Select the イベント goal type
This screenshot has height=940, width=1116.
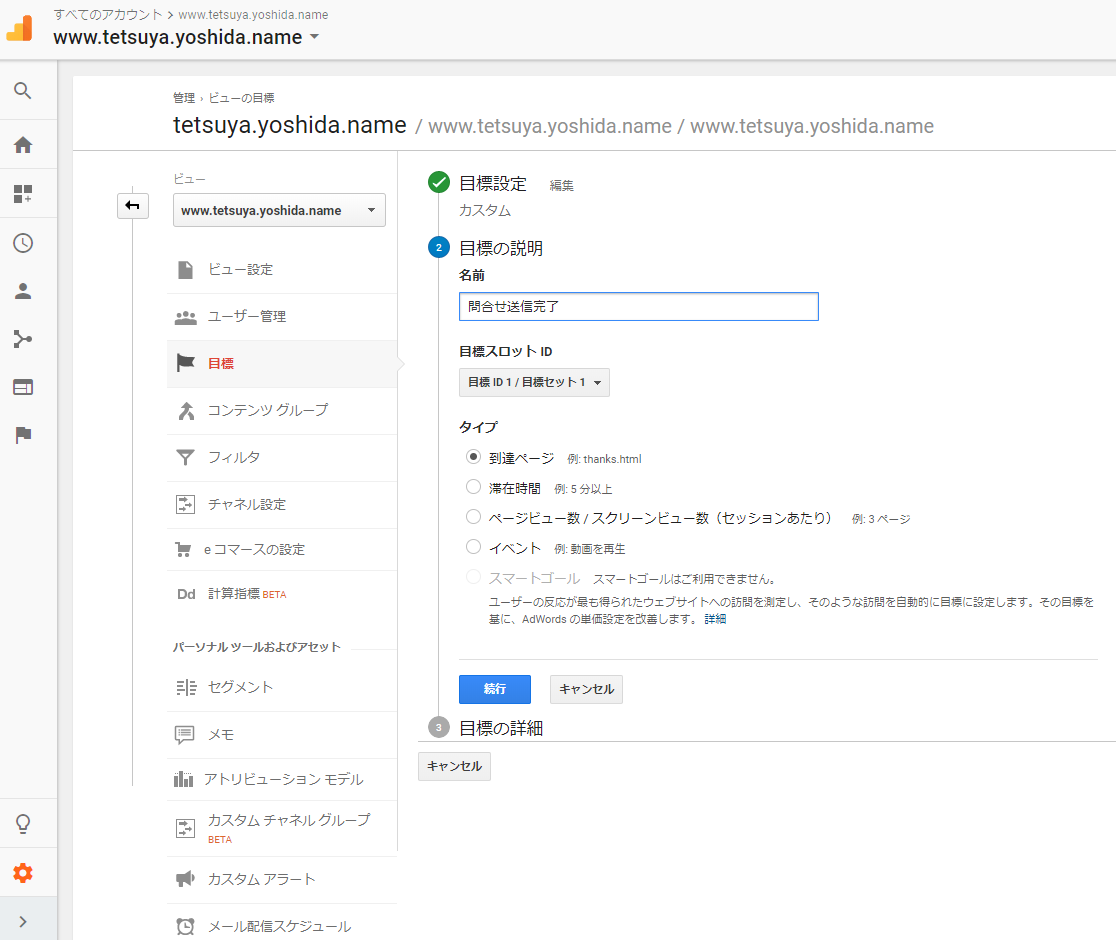[474, 547]
